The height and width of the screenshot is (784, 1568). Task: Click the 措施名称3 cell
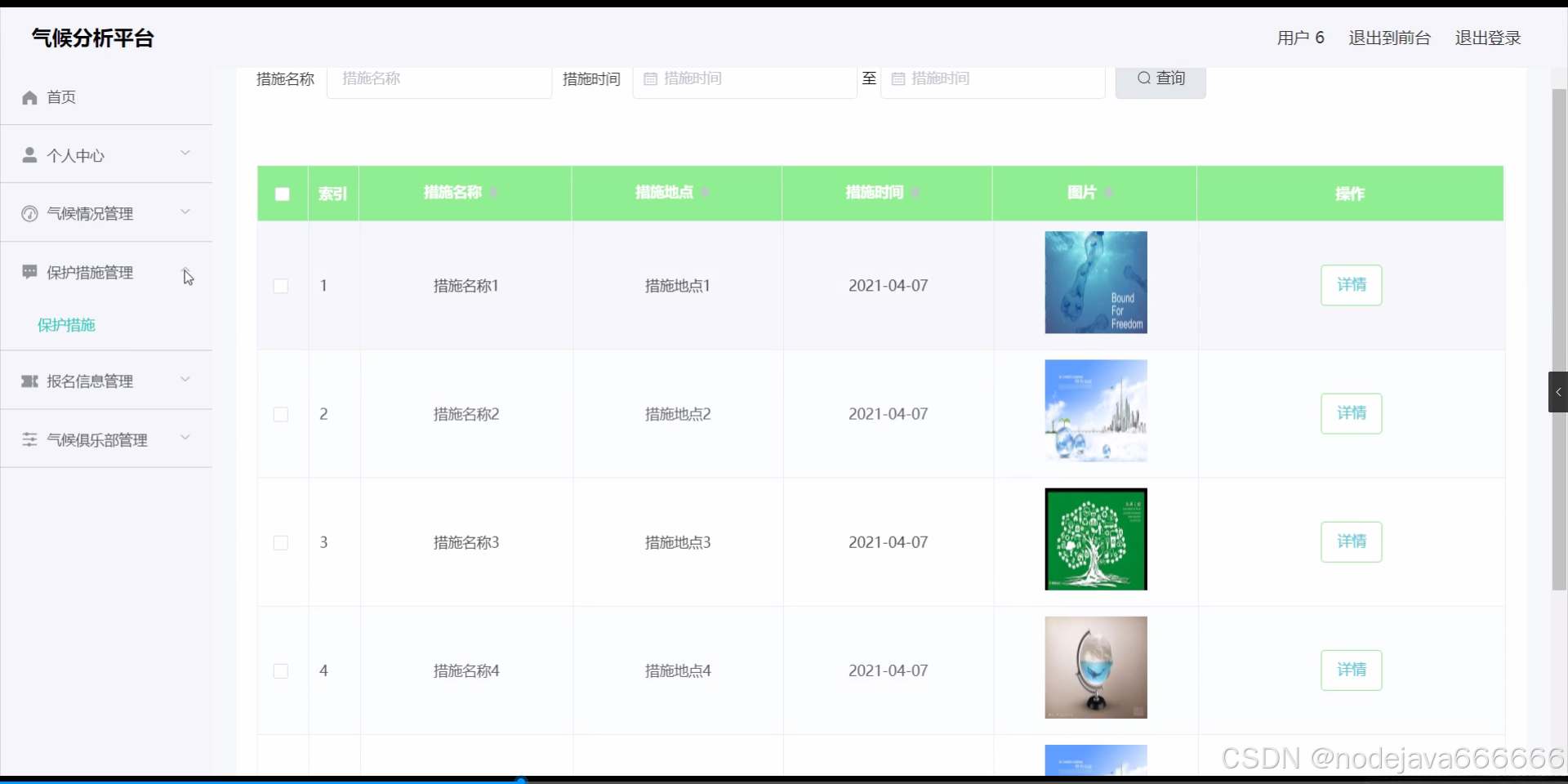466,542
